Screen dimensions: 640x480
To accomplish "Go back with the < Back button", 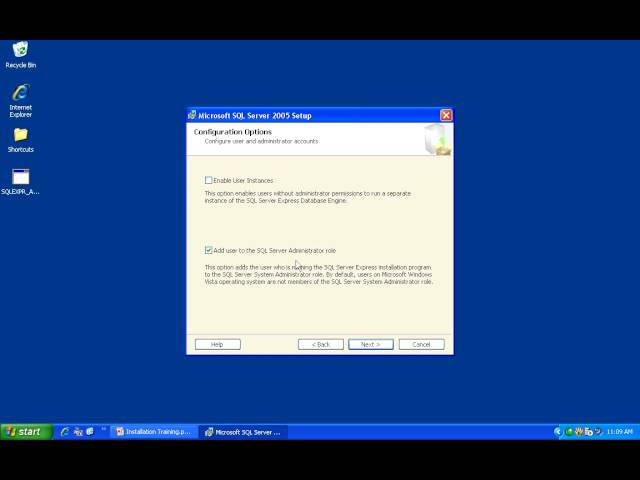I will (321, 344).
